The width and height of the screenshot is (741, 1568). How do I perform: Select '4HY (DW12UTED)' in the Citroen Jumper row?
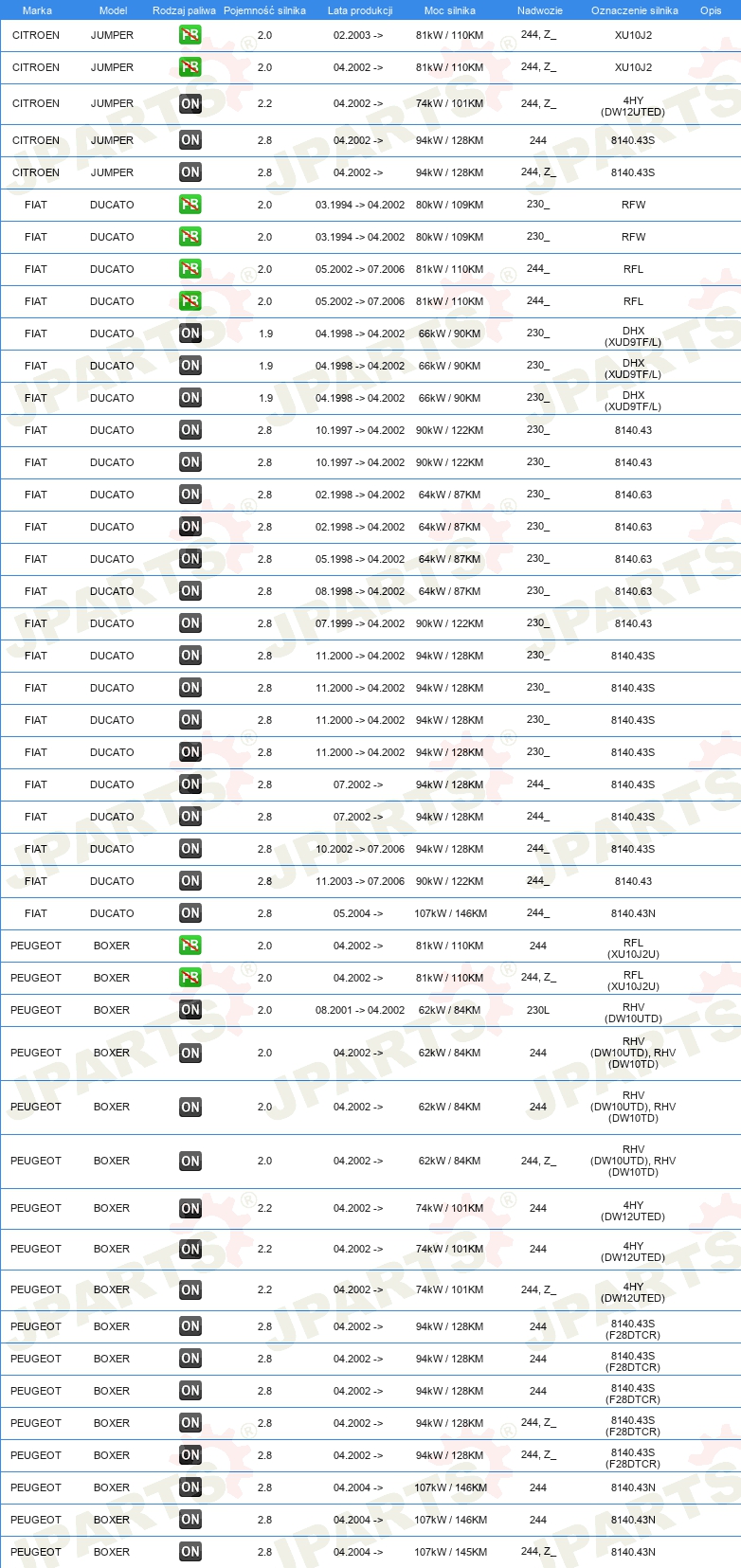[x=633, y=106]
